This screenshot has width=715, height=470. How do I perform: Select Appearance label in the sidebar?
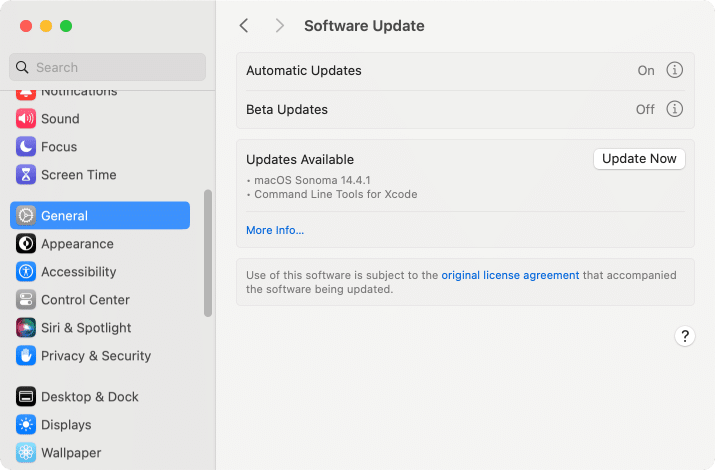click(x=77, y=244)
